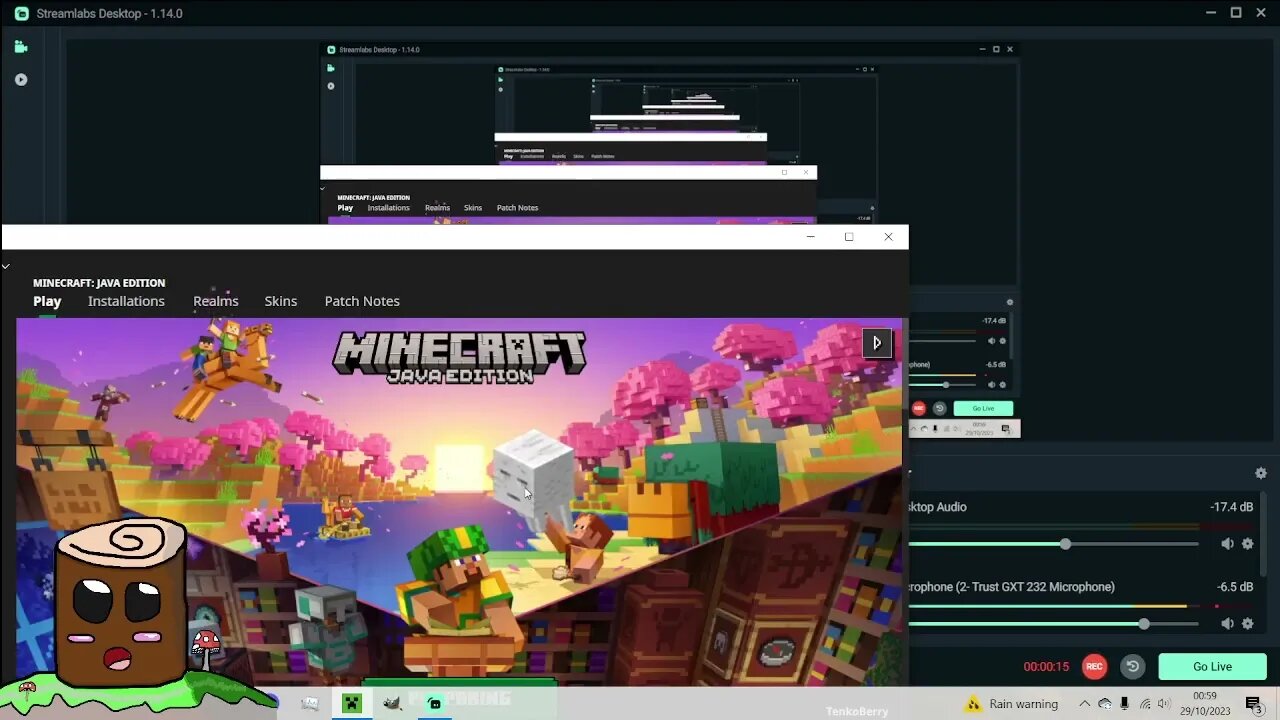Open the mixer settings gear icon
Screen dimensions: 1280x720
click(1261, 473)
